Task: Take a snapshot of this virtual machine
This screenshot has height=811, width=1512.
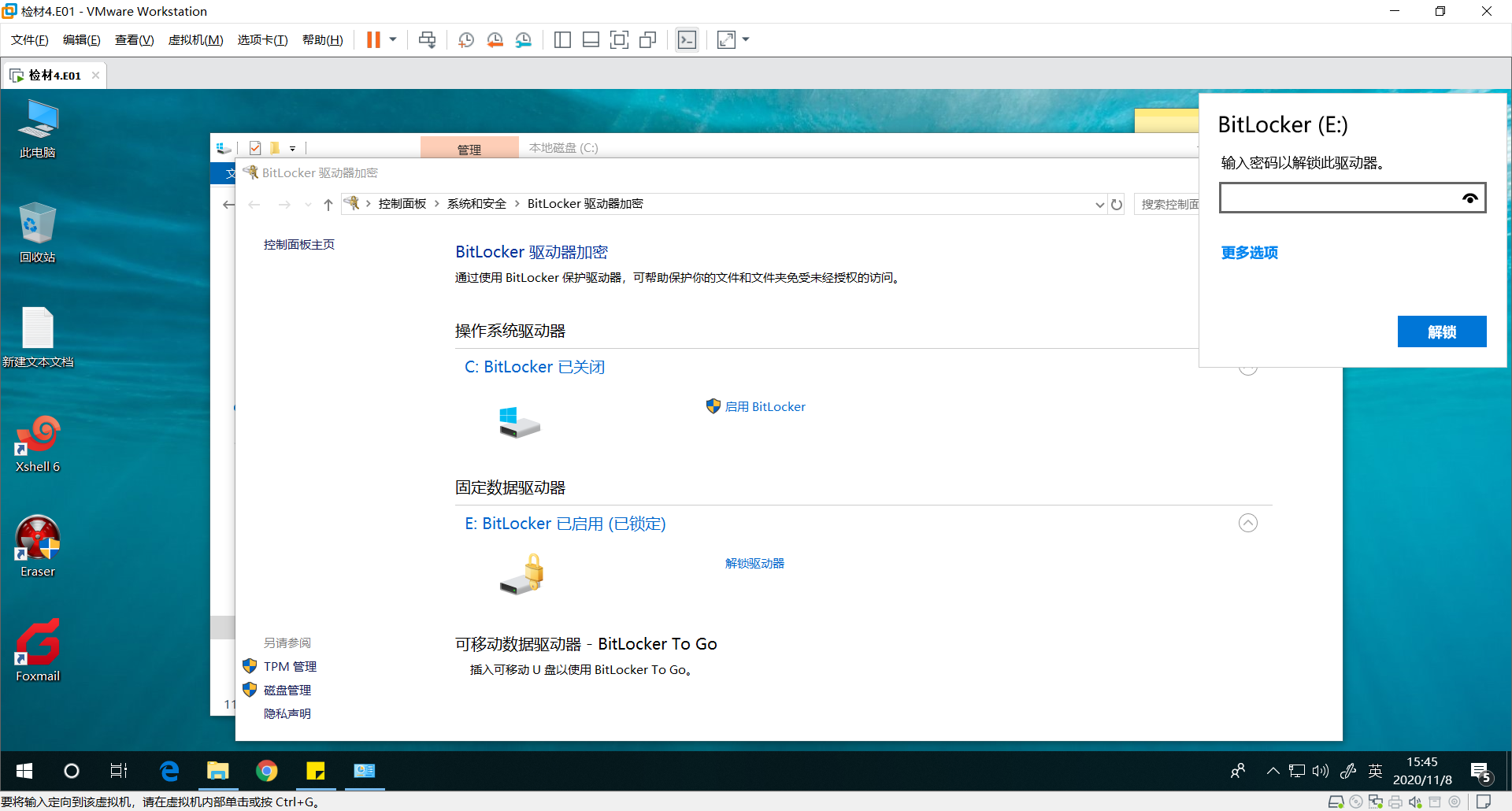Action: [466, 40]
